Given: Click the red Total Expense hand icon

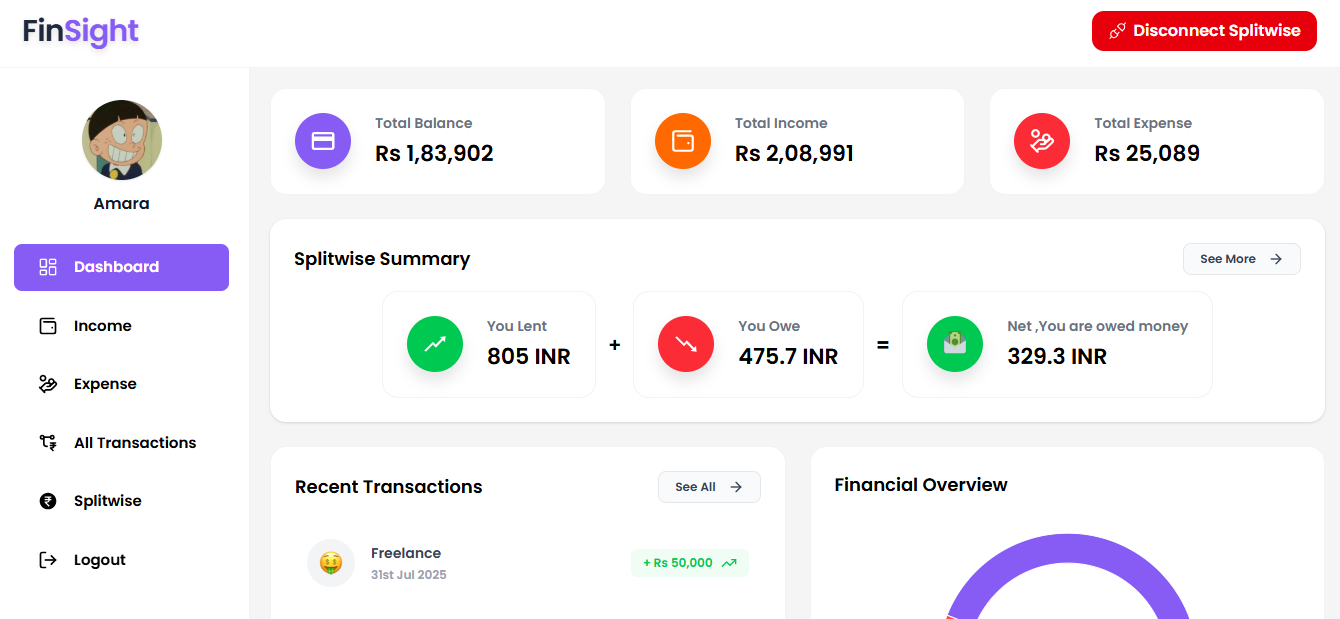Looking at the screenshot, I should 1042,141.
